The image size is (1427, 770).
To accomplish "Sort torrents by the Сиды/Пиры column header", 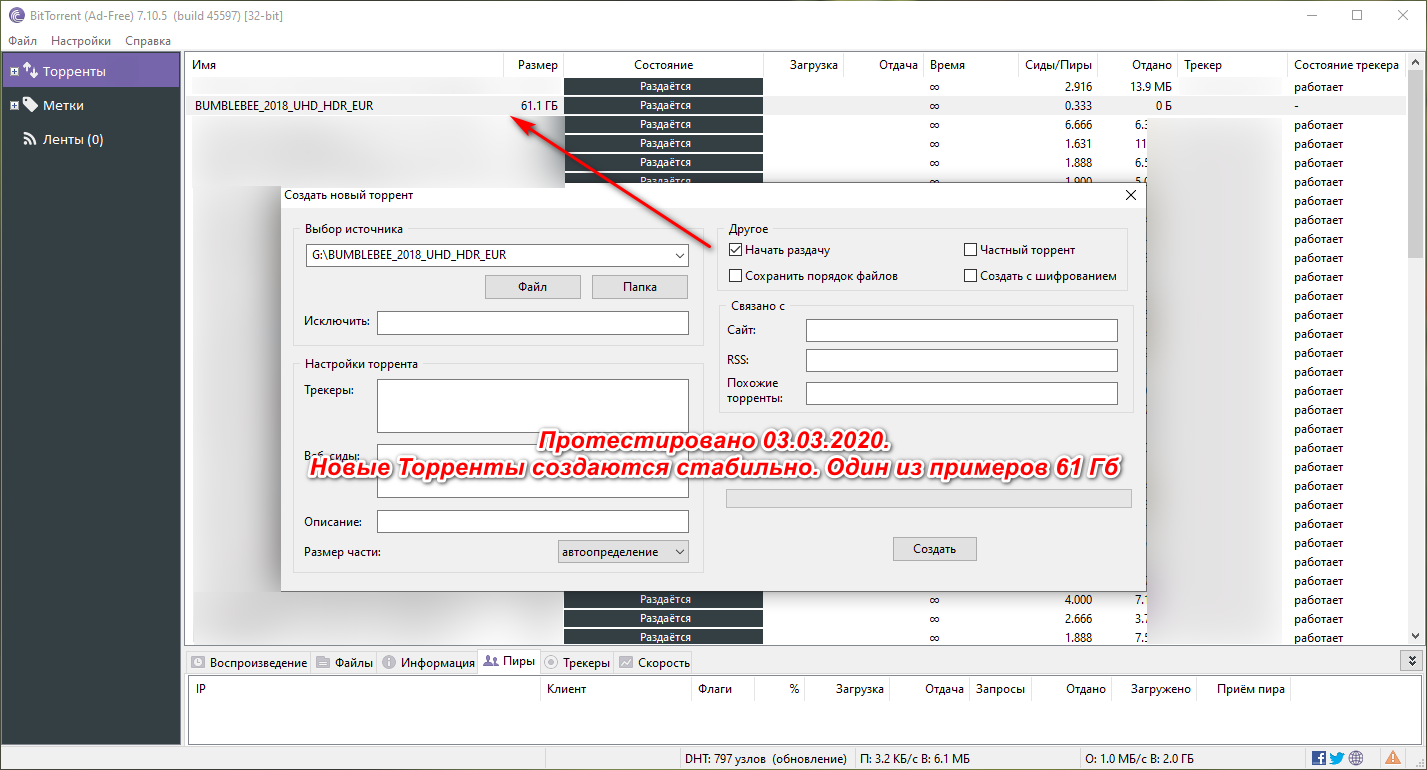I will click(x=1057, y=65).
